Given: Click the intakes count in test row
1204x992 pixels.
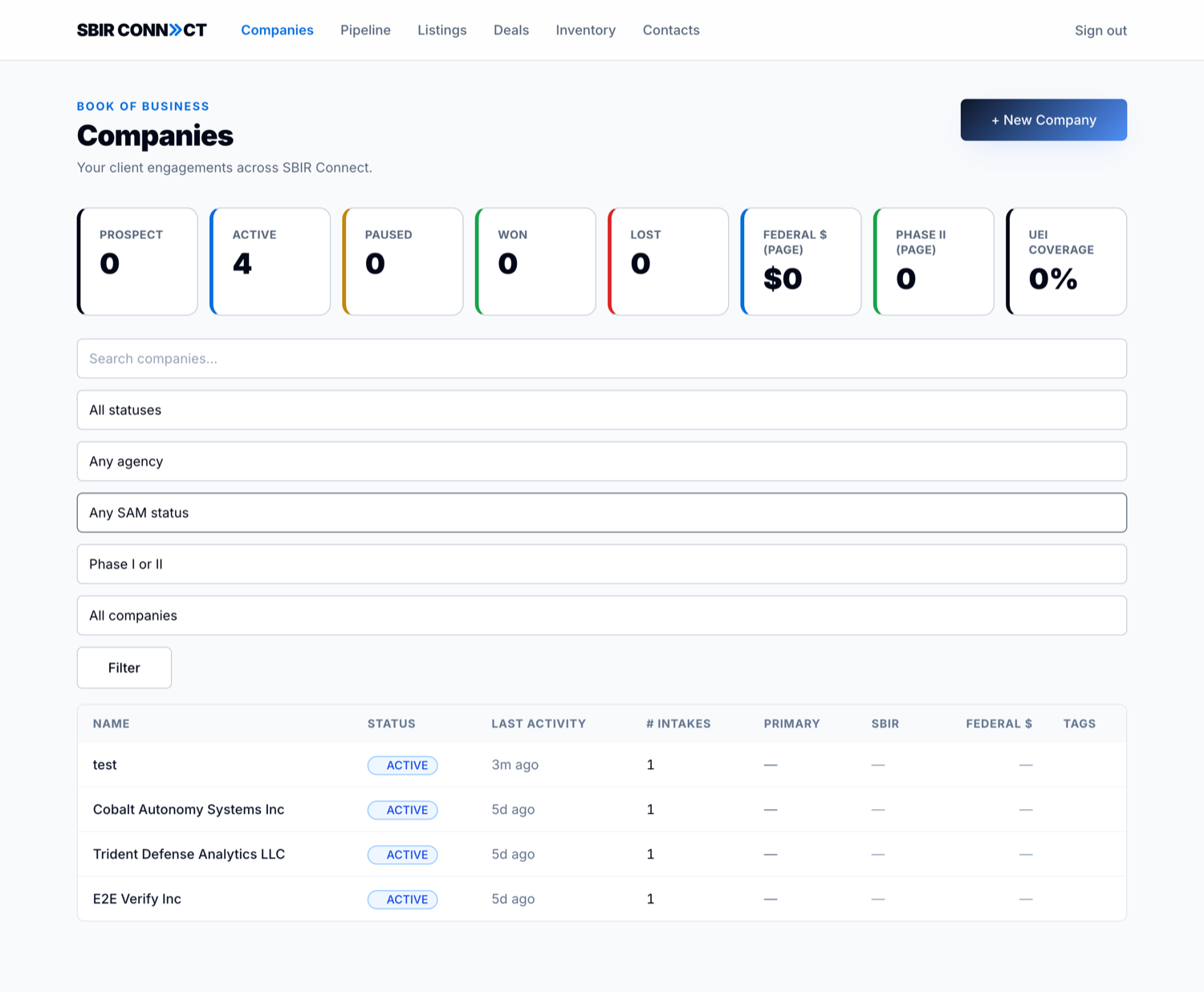Looking at the screenshot, I should pos(650,765).
